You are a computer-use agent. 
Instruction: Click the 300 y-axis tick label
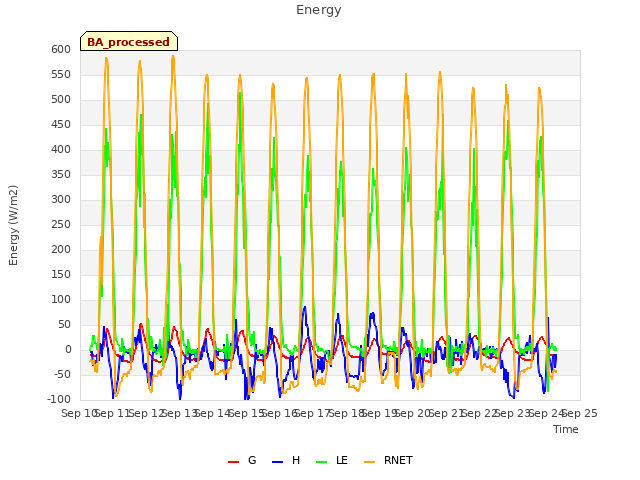click(61, 200)
